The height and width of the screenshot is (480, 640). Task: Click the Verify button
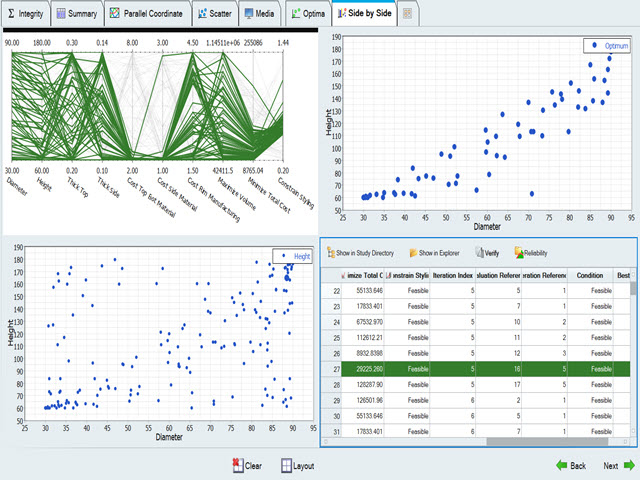(487, 253)
